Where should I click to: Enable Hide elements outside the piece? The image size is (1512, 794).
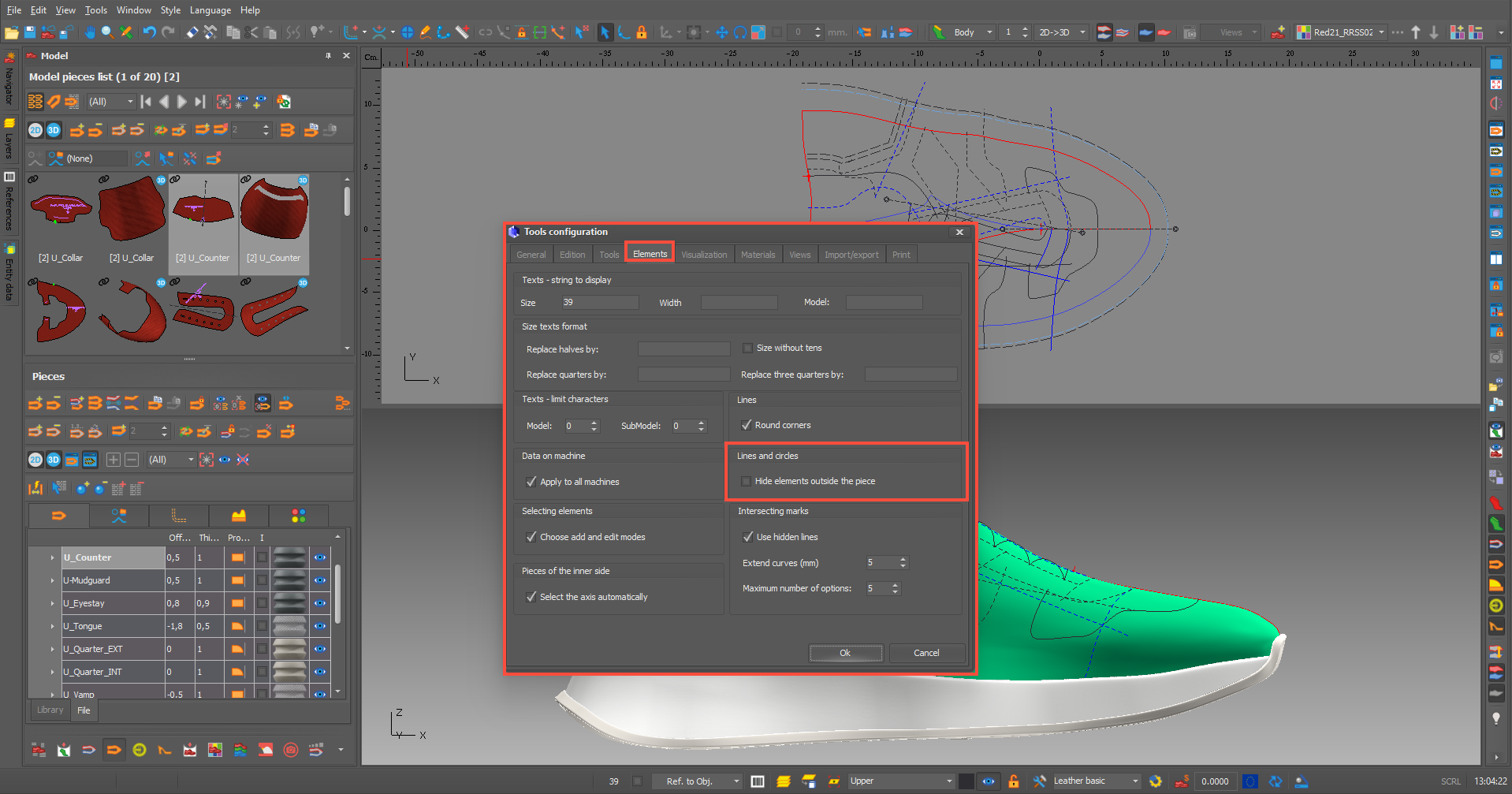coord(747,481)
